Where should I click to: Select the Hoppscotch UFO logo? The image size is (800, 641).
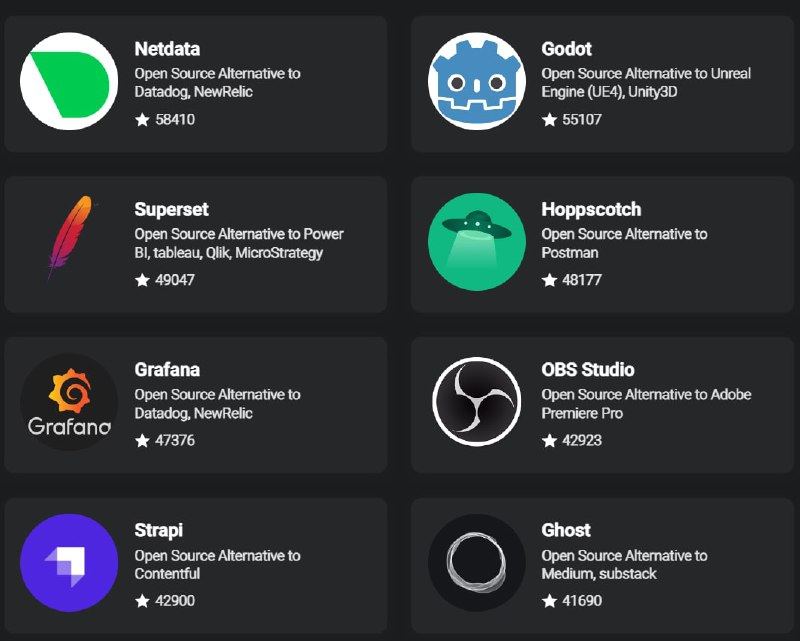pos(476,241)
